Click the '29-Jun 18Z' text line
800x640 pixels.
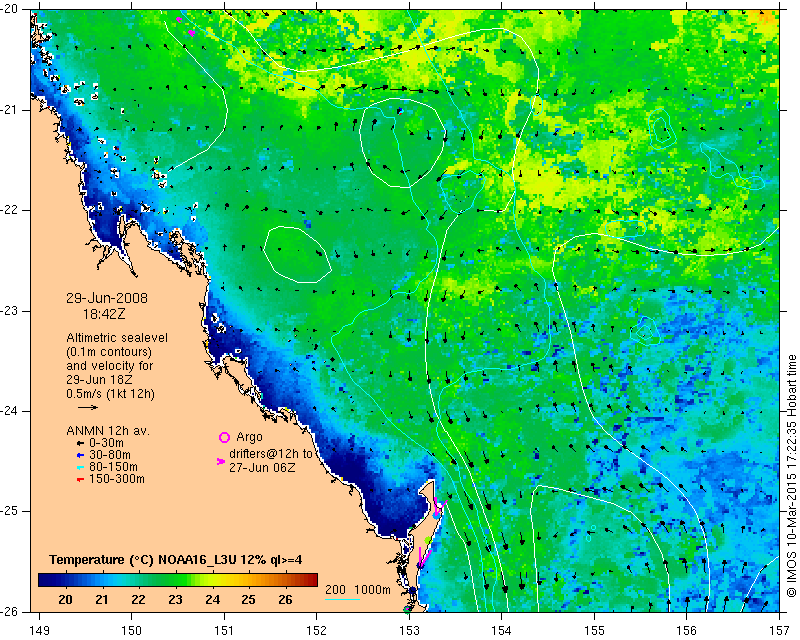click(98, 380)
